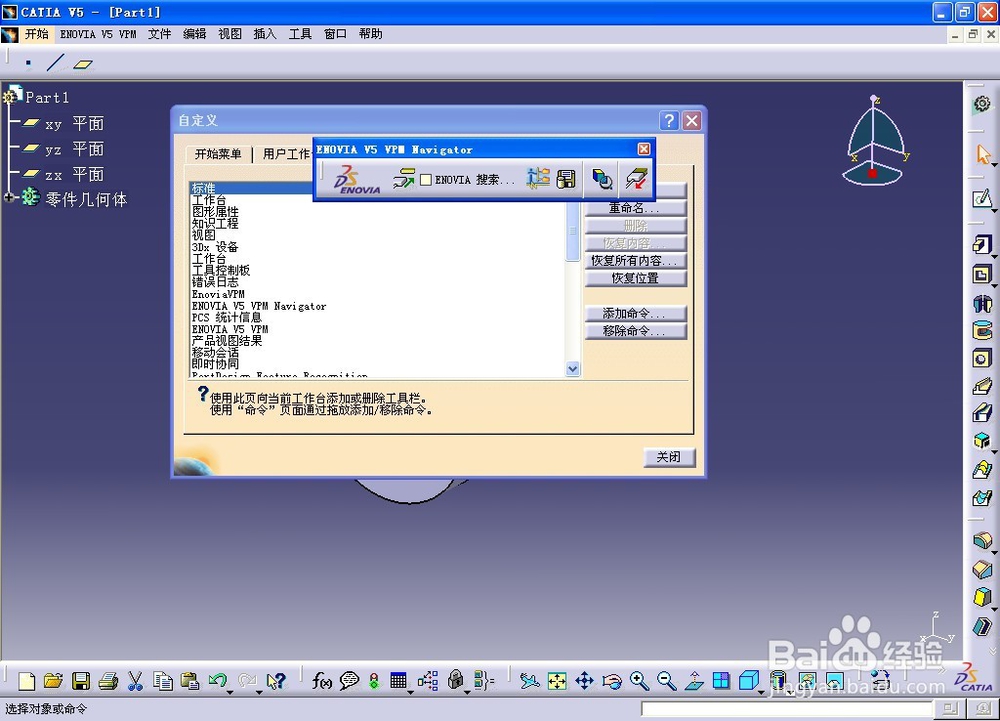Click the Shell tool icon
Viewport: 1000px width, 721px height.
click(982, 625)
